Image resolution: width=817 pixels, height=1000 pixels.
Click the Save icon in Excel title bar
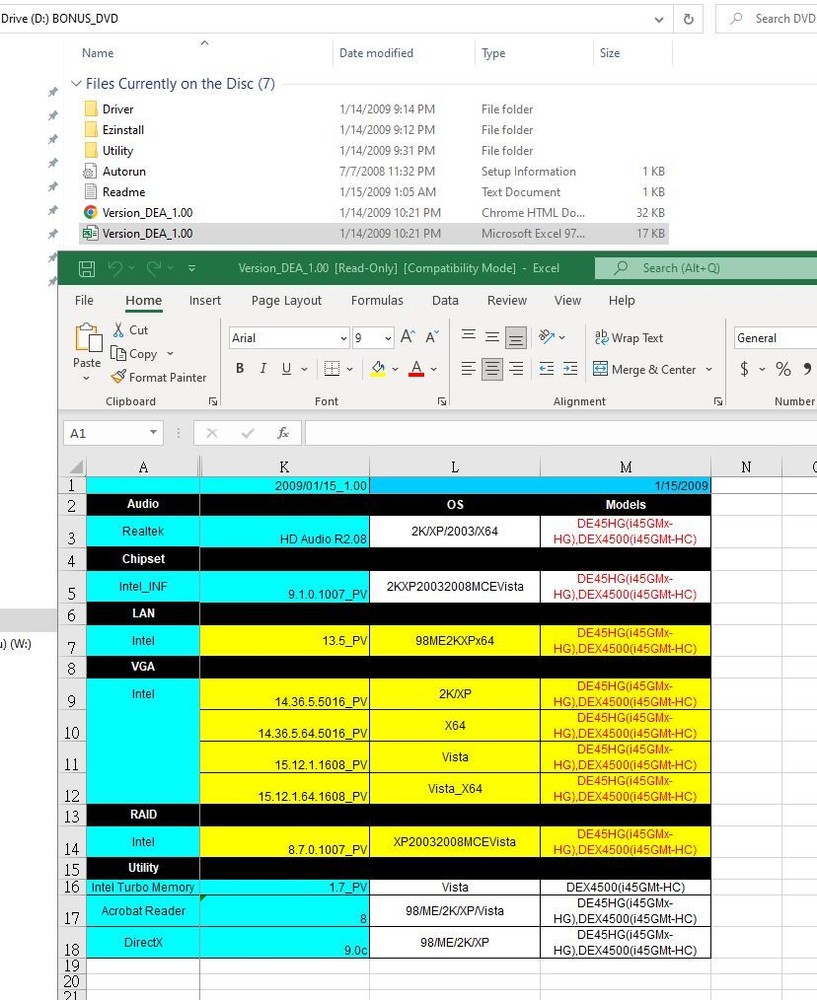(87, 268)
